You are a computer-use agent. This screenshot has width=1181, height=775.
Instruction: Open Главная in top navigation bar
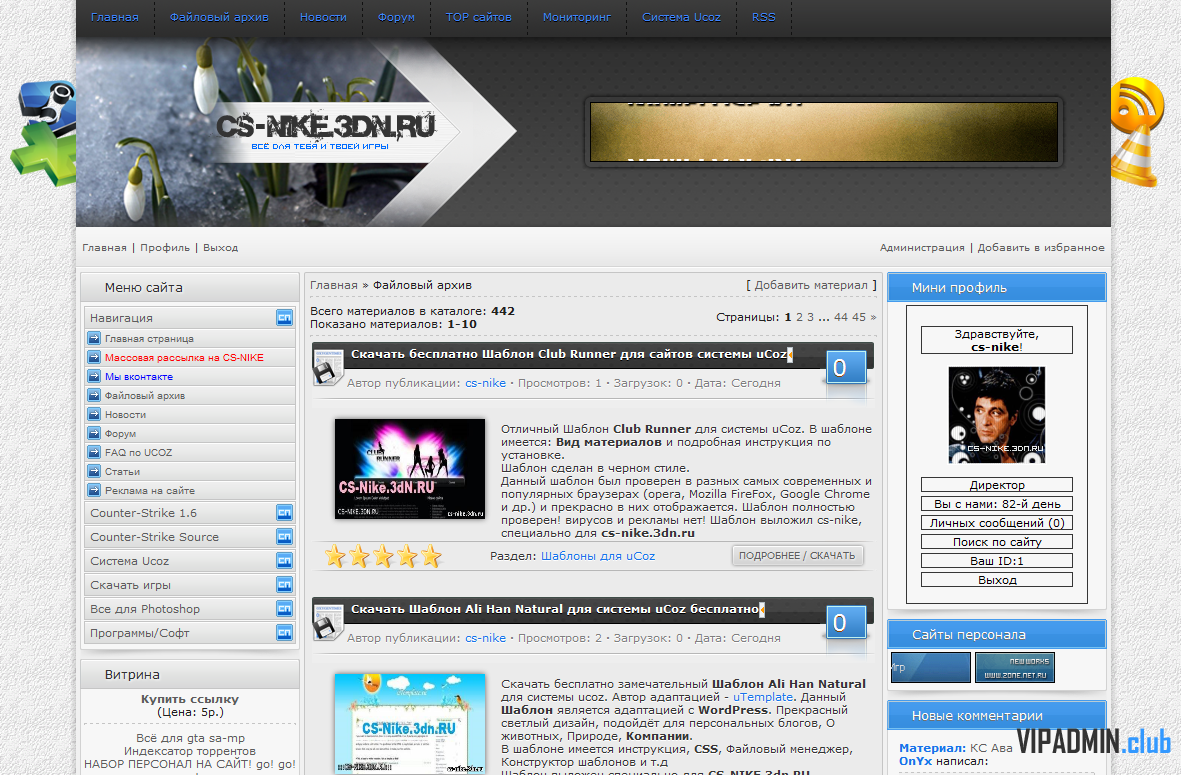pos(114,17)
